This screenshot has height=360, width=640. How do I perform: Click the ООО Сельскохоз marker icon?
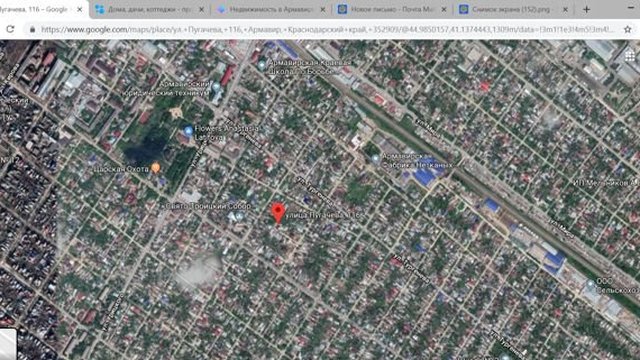[x=590, y=283]
